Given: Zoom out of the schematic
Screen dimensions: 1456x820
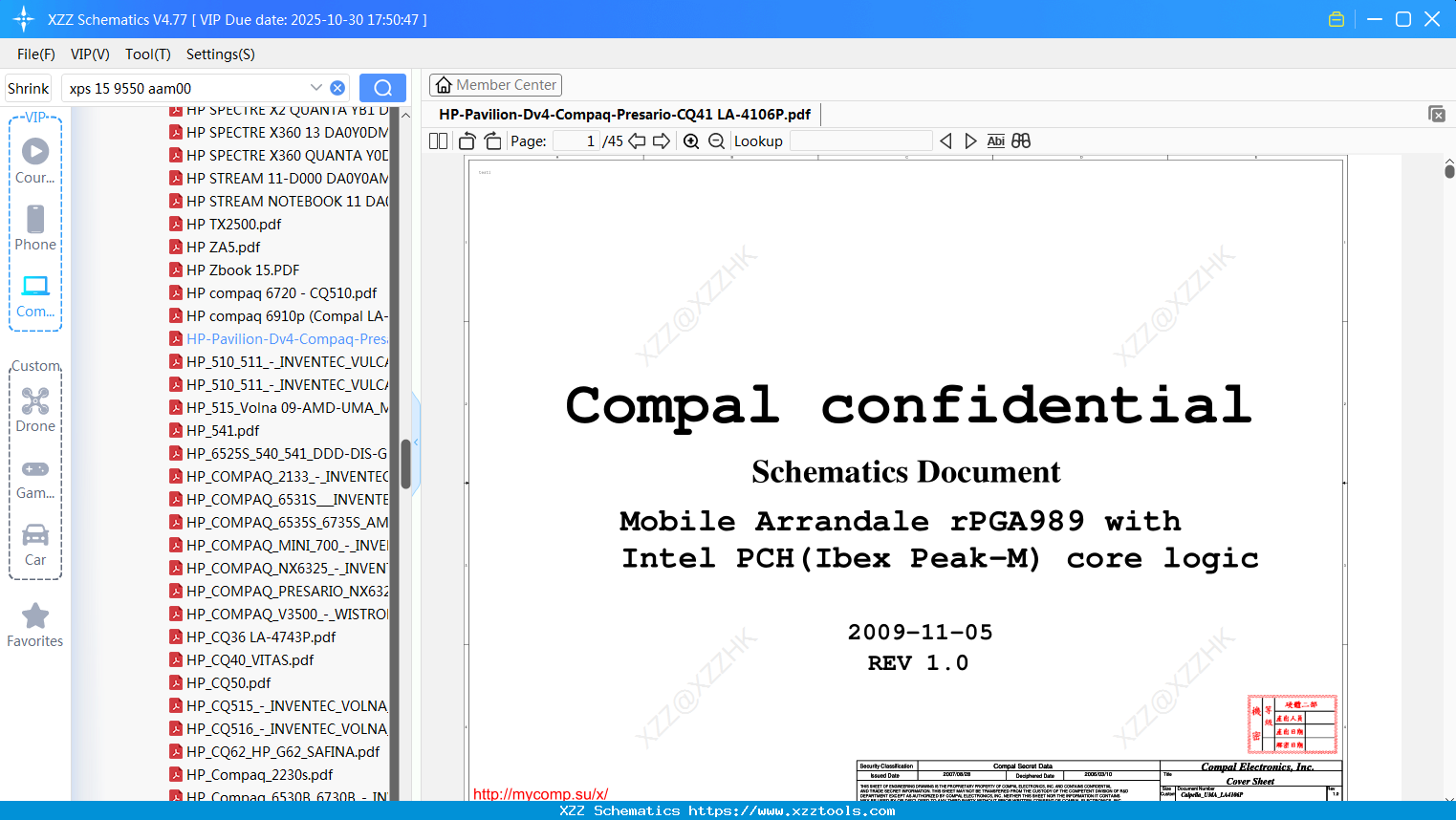Looking at the screenshot, I should pyautogui.click(x=716, y=141).
